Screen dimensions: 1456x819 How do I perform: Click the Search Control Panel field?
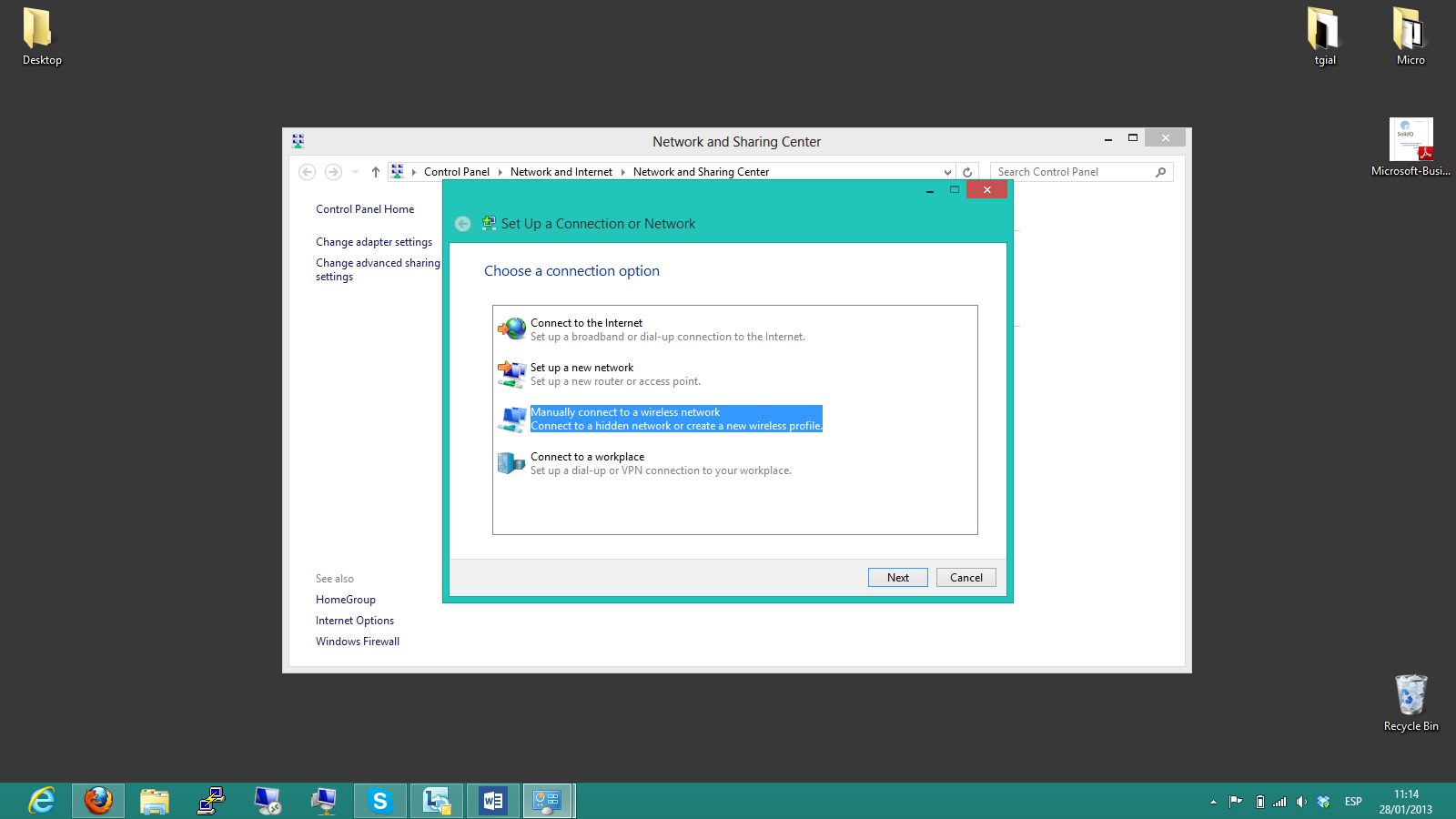pyautogui.click(x=1072, y=172)
